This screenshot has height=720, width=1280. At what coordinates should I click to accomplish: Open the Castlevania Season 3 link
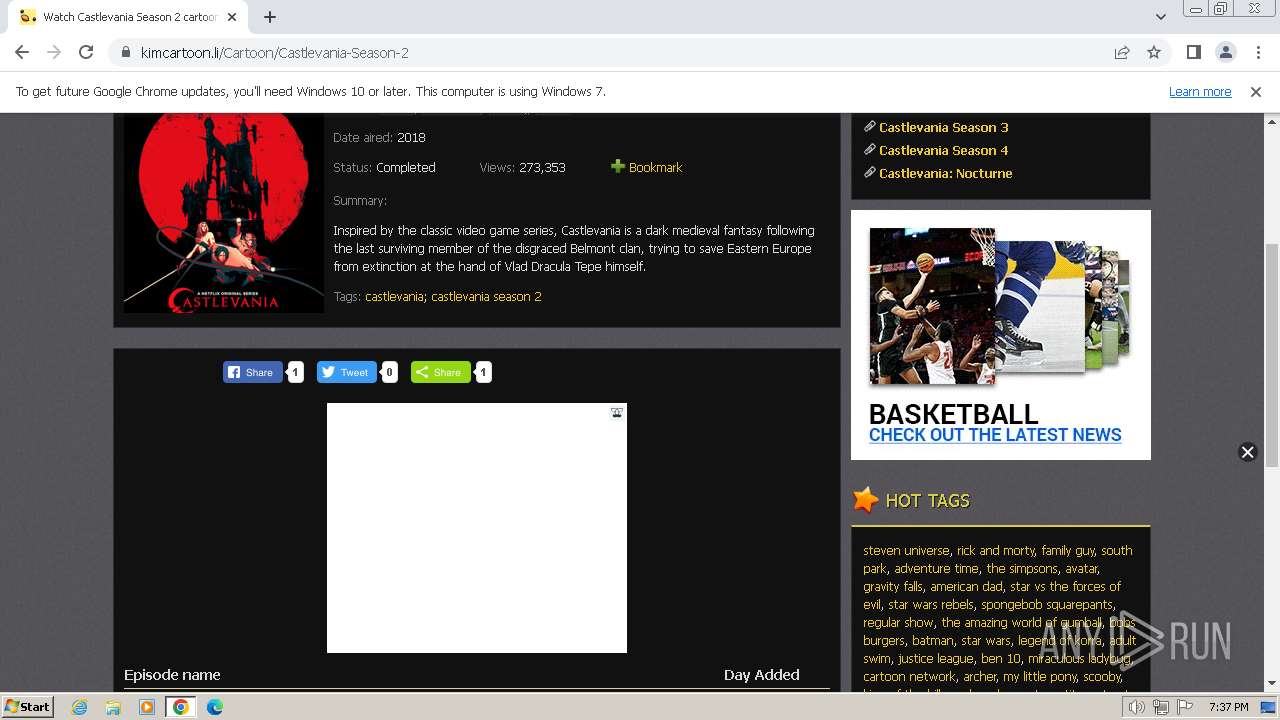pos(943,127)
